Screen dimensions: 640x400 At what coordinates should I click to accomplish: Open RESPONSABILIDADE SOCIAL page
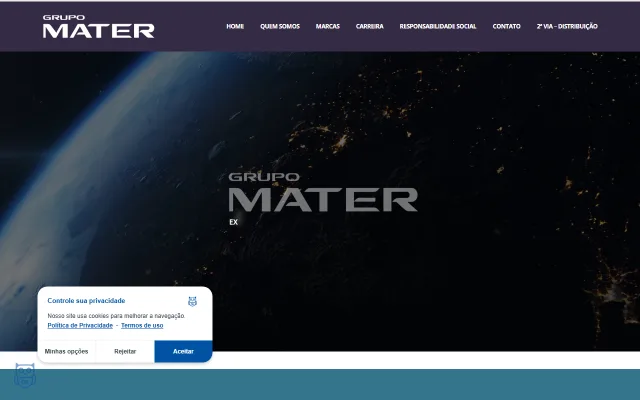coord(438,26)
